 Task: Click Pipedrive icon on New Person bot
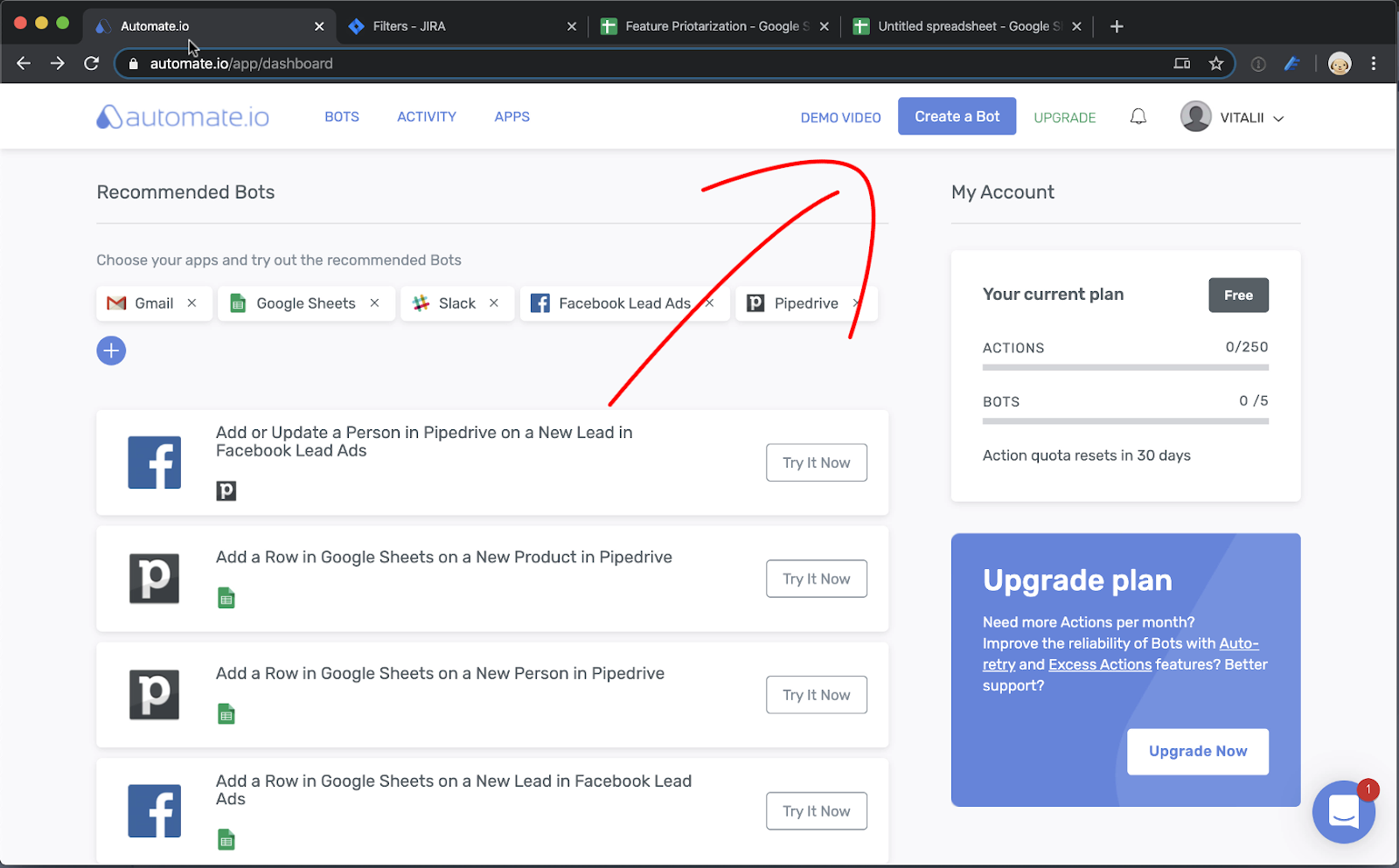click(x=155, y=694)
